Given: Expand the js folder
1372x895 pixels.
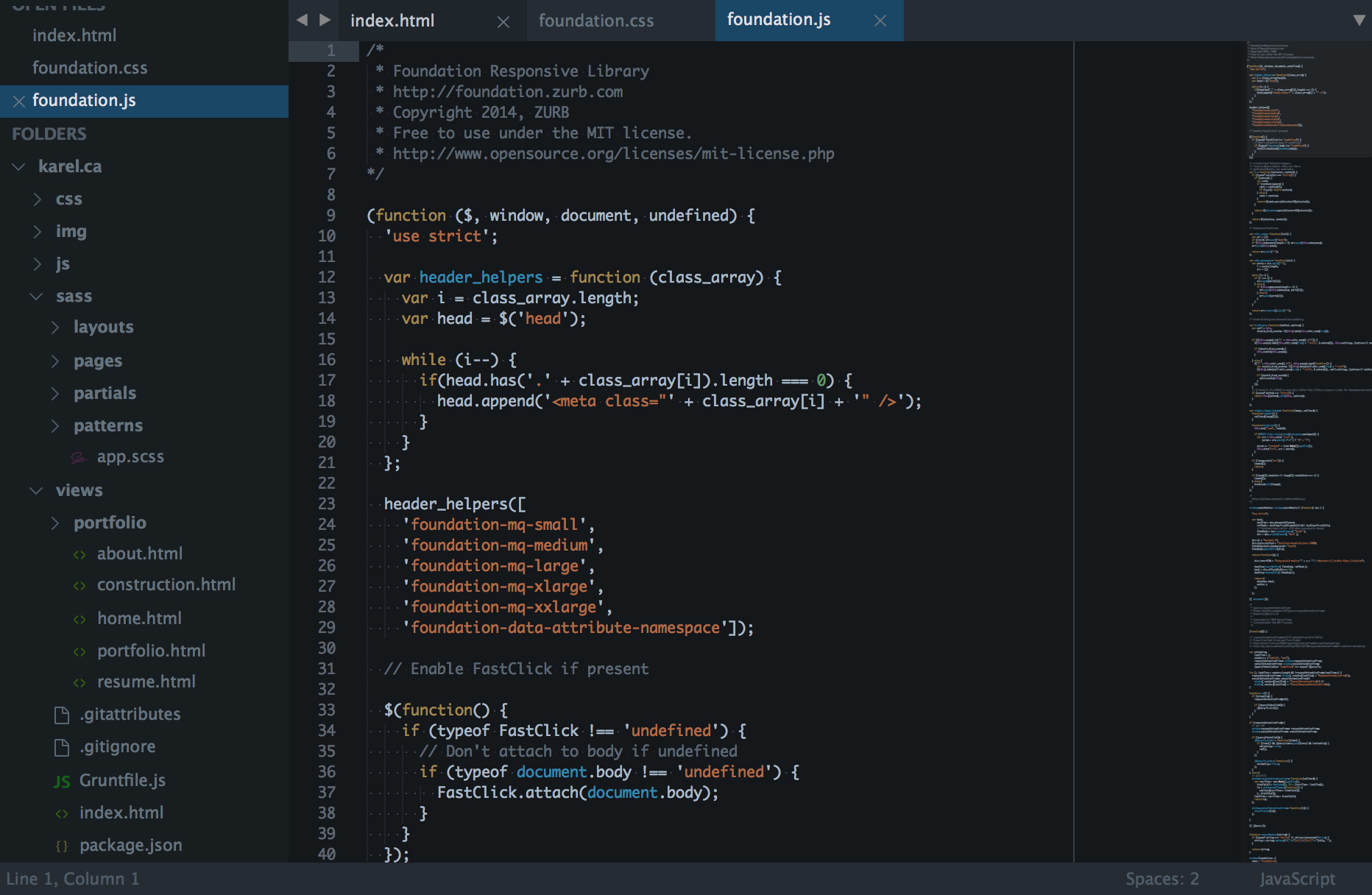Looking at the screenshot, I should click(37, 263).
